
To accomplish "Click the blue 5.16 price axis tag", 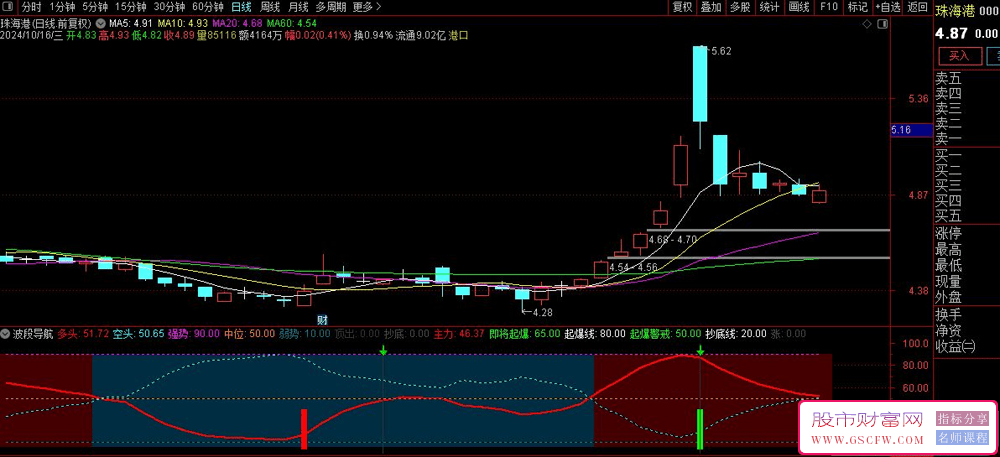I will 911,130.
